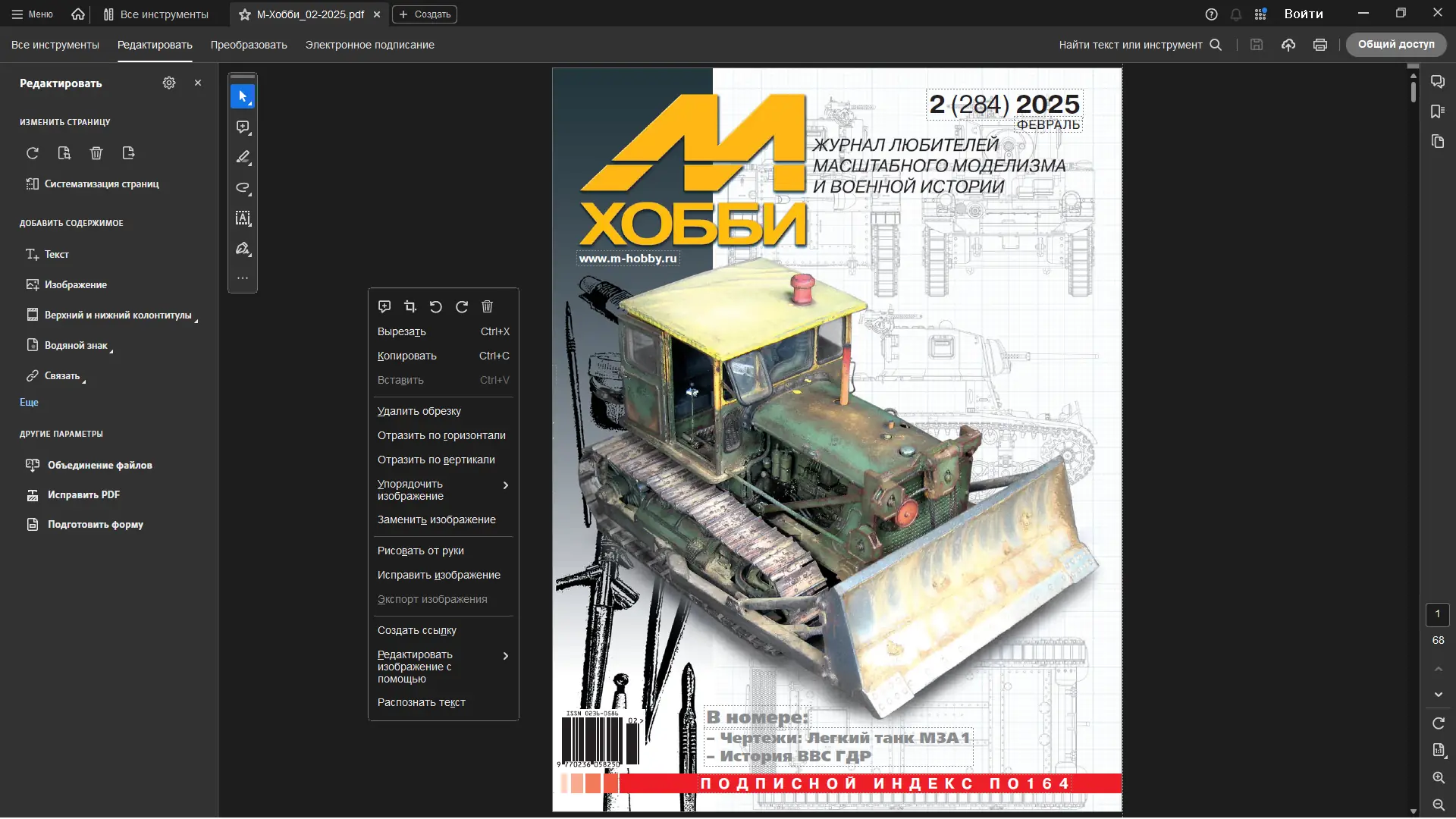Click the 'Еще' link
The image size is (1456, 819).
tap(29, 403)
